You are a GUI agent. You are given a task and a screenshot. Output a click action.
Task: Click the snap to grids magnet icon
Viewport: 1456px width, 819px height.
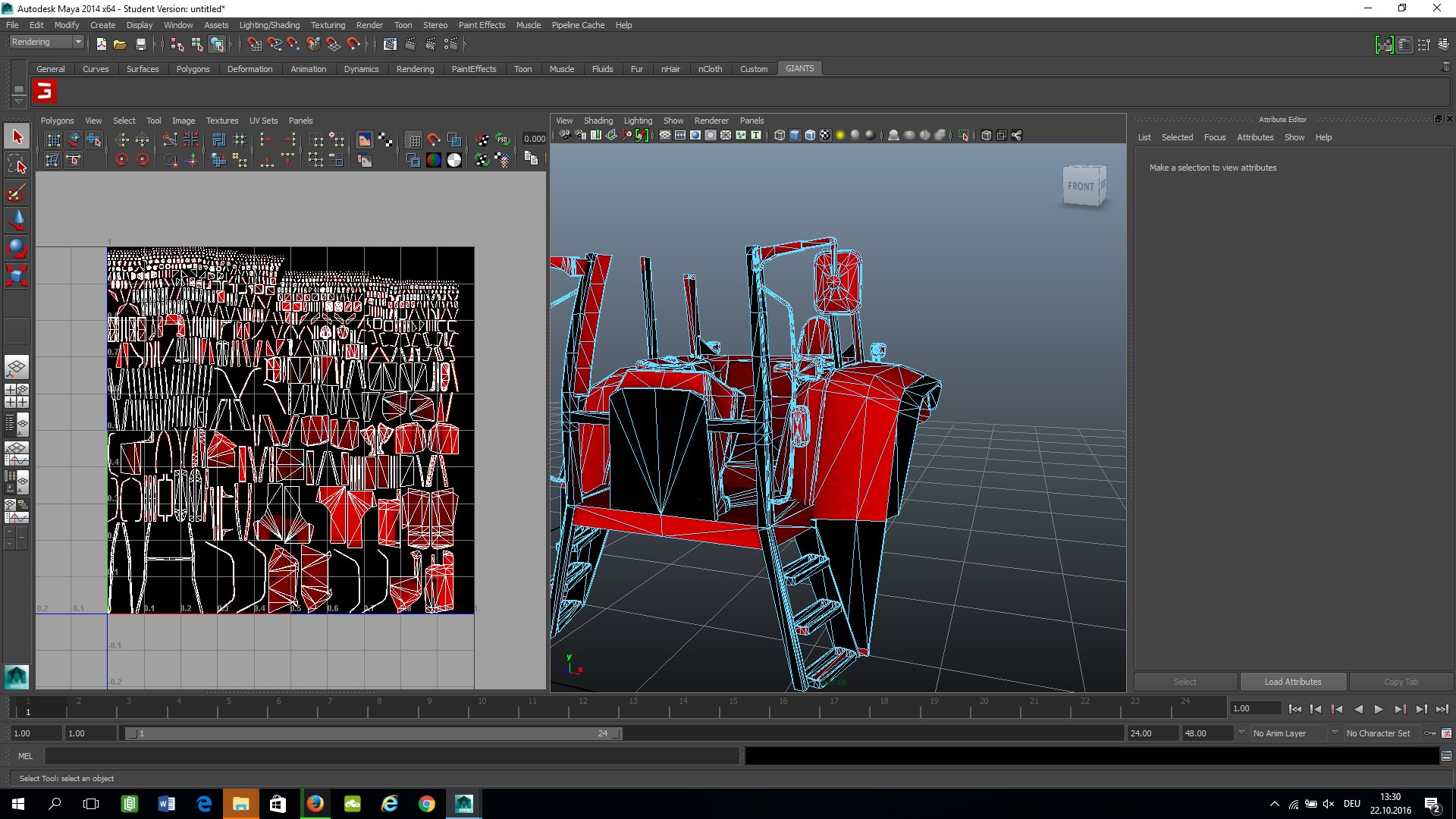[255, 45]
